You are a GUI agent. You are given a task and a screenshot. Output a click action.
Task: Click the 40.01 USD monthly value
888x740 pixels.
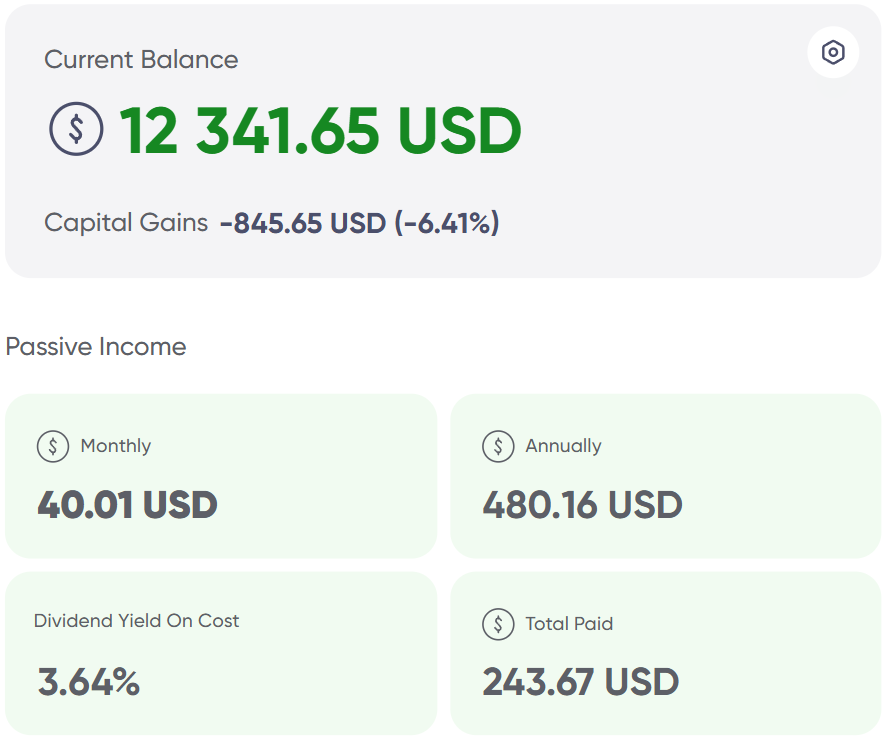tap(127, 504)
